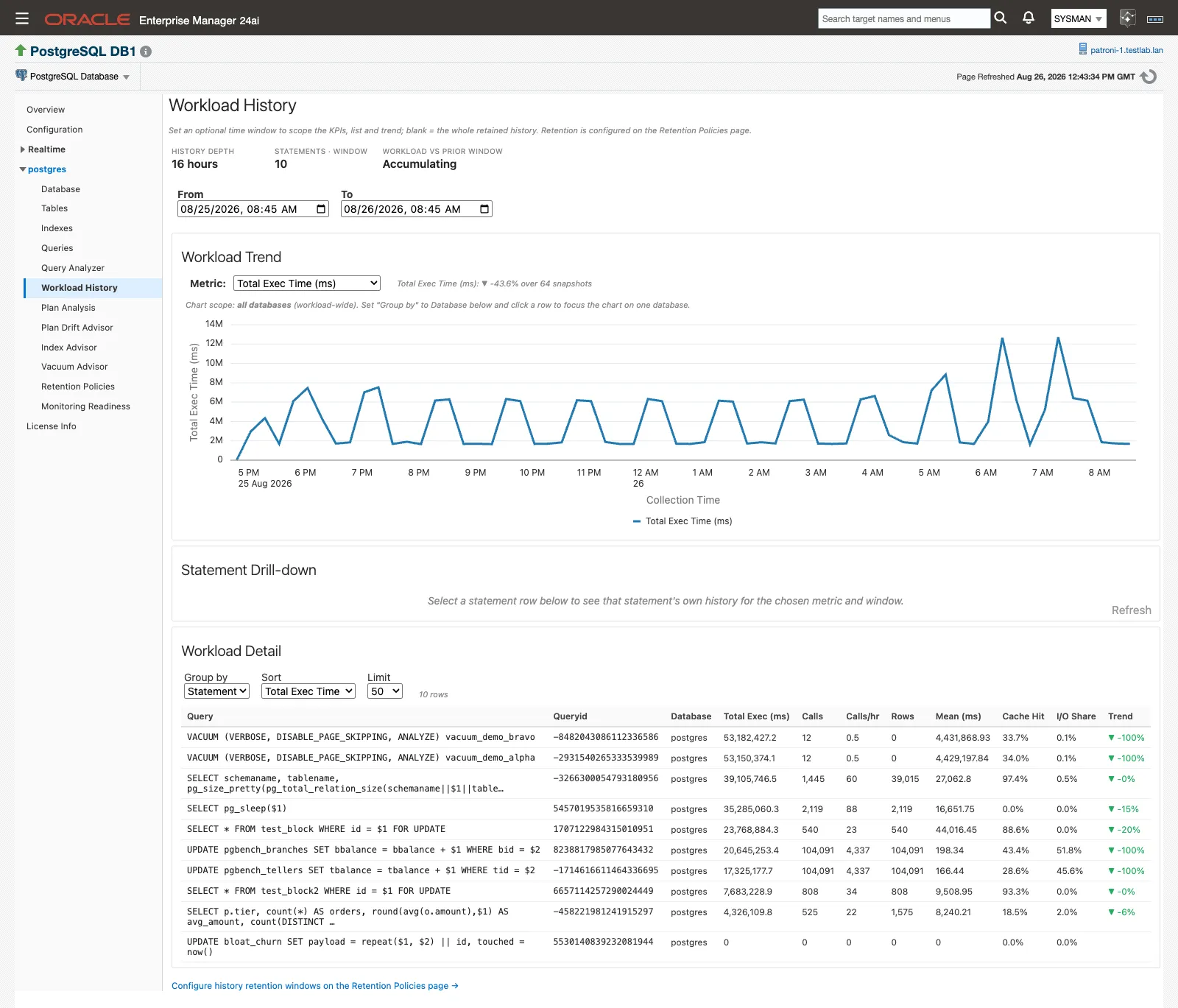Viewport: 1178px width, 1008px height.
Task: Select the vacuum_demo_bravo VACUUM row
Action: pos(666,738)
